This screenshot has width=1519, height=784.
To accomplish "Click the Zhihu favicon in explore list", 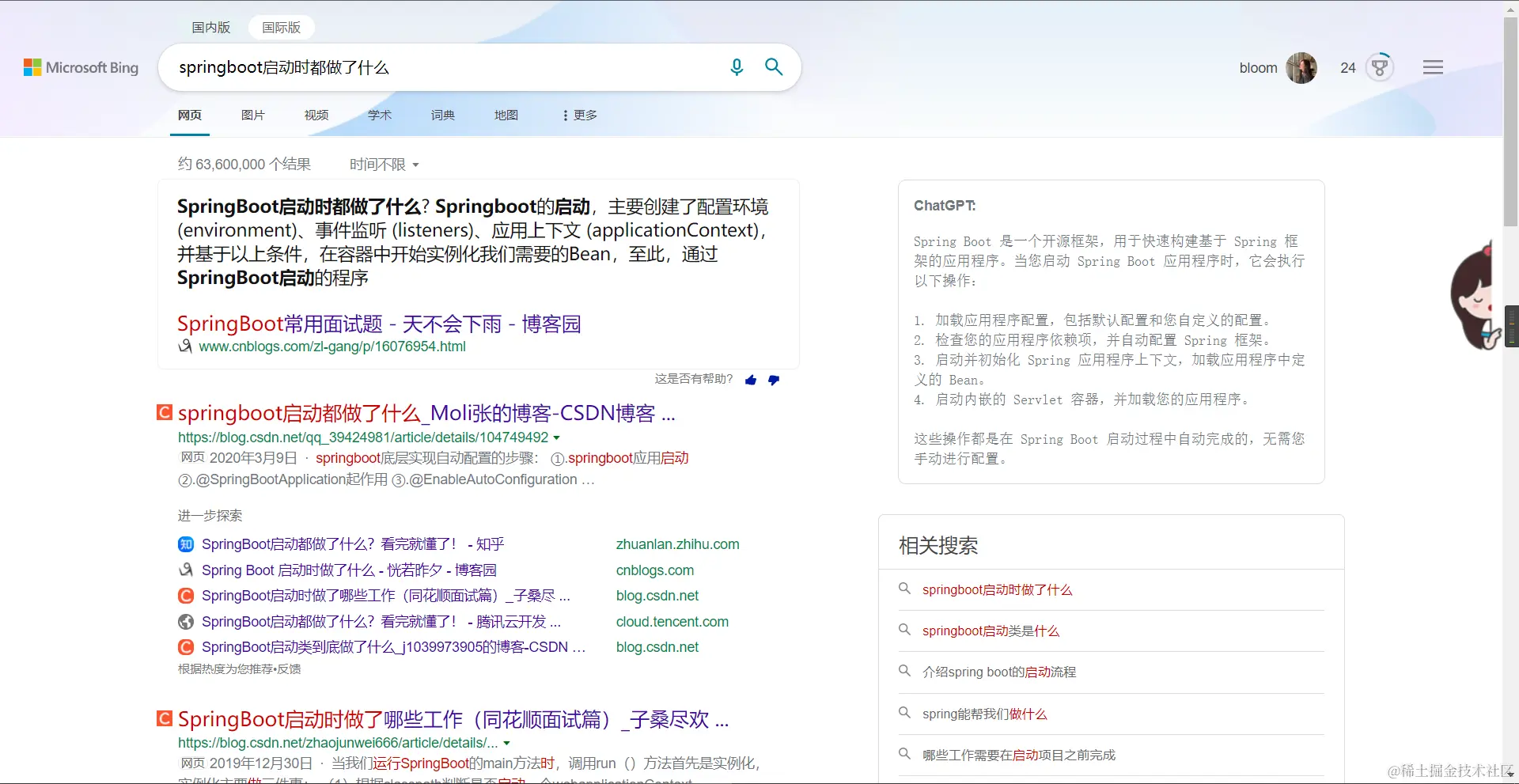I will click(x=186, y=544).
